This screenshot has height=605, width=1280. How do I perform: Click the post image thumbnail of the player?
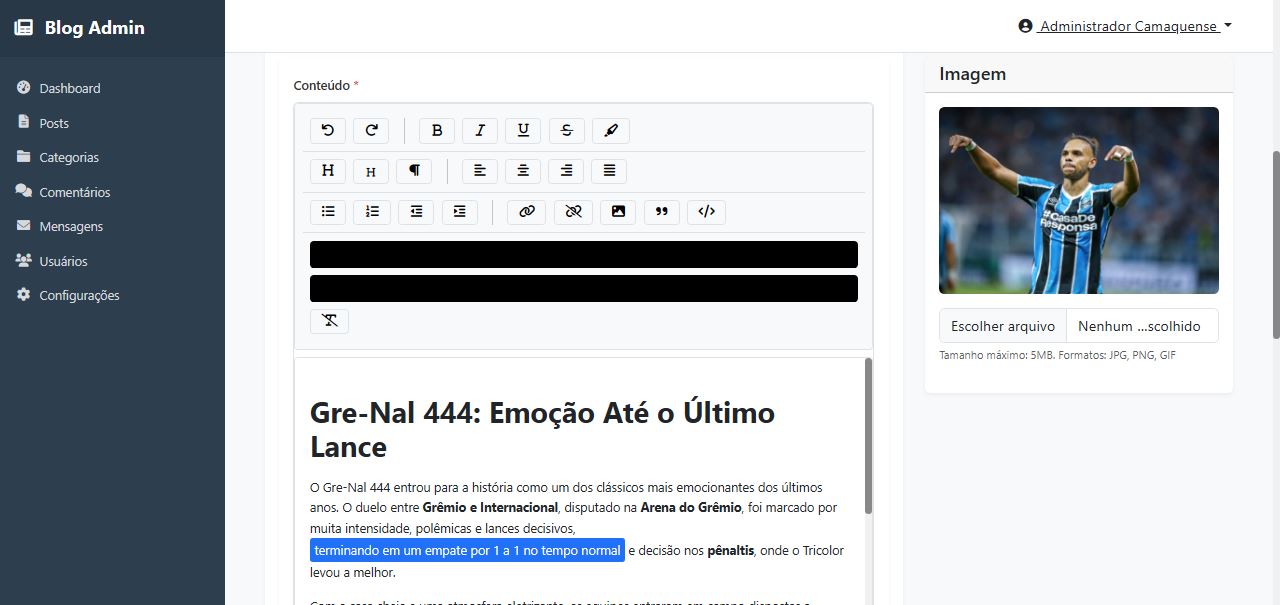[x=1079, y=200]
